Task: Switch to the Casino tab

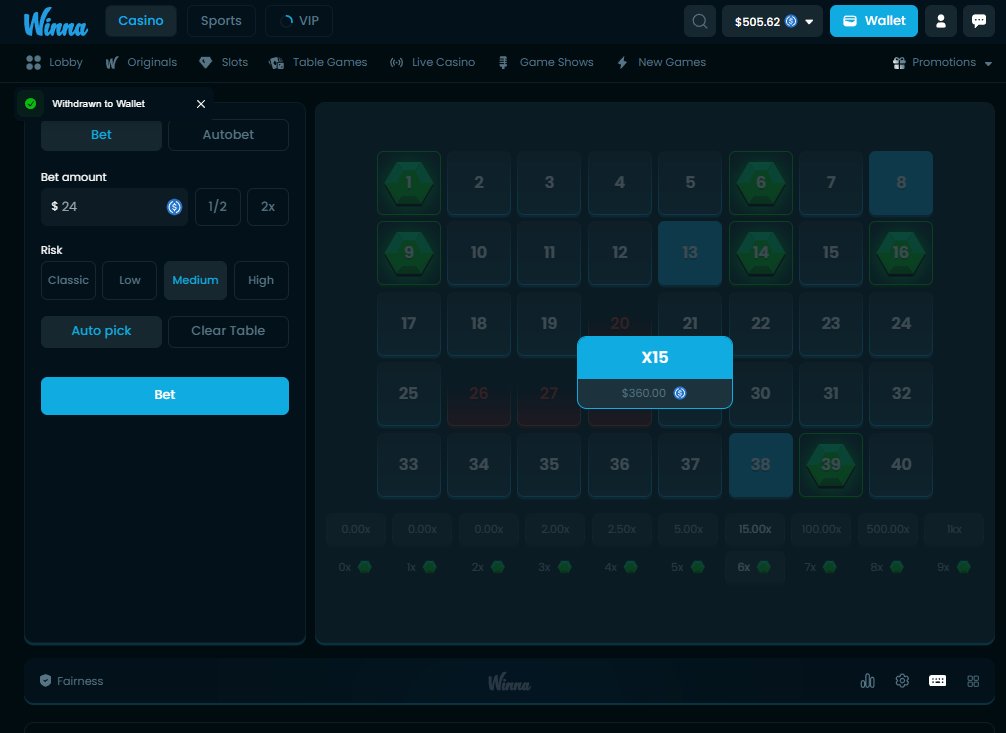Action: pyautogui.click(x=141, y=21)
